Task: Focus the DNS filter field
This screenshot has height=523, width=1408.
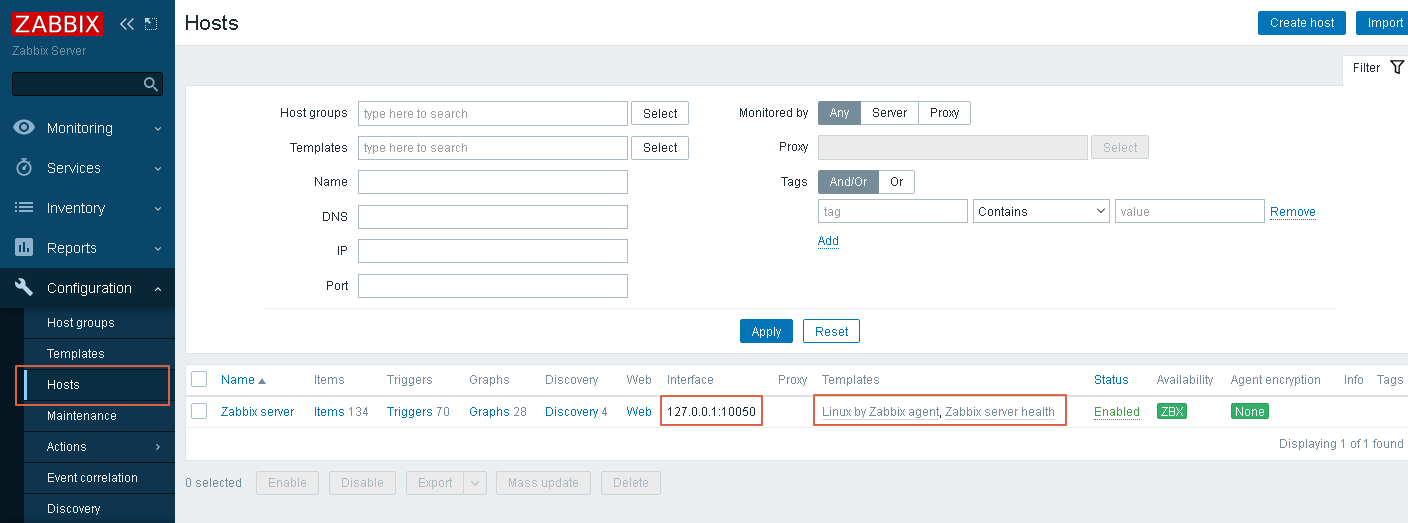Action: pyautogui.click(x=493, y=217)
